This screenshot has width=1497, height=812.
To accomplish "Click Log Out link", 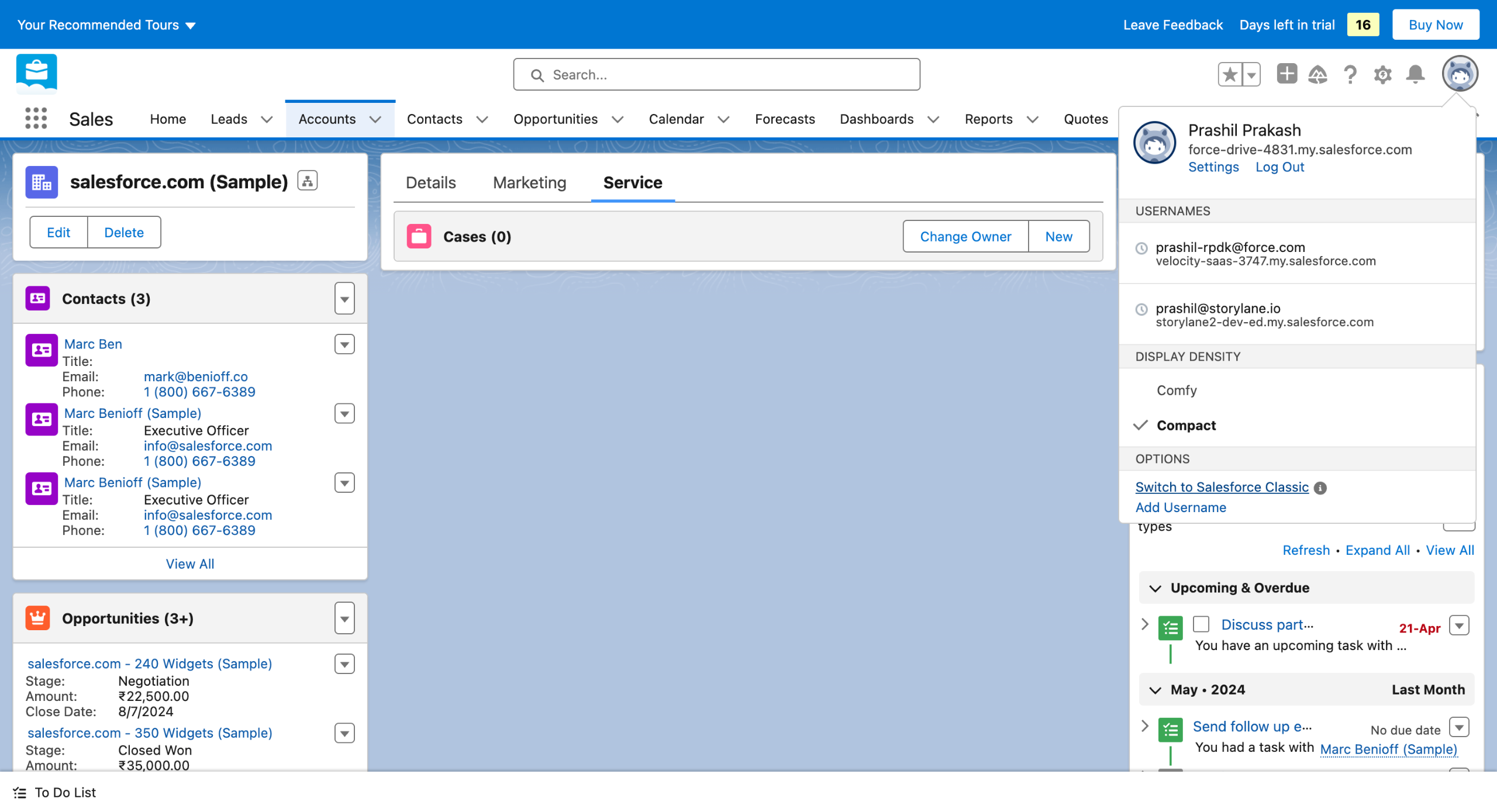I will point(1280,167).
